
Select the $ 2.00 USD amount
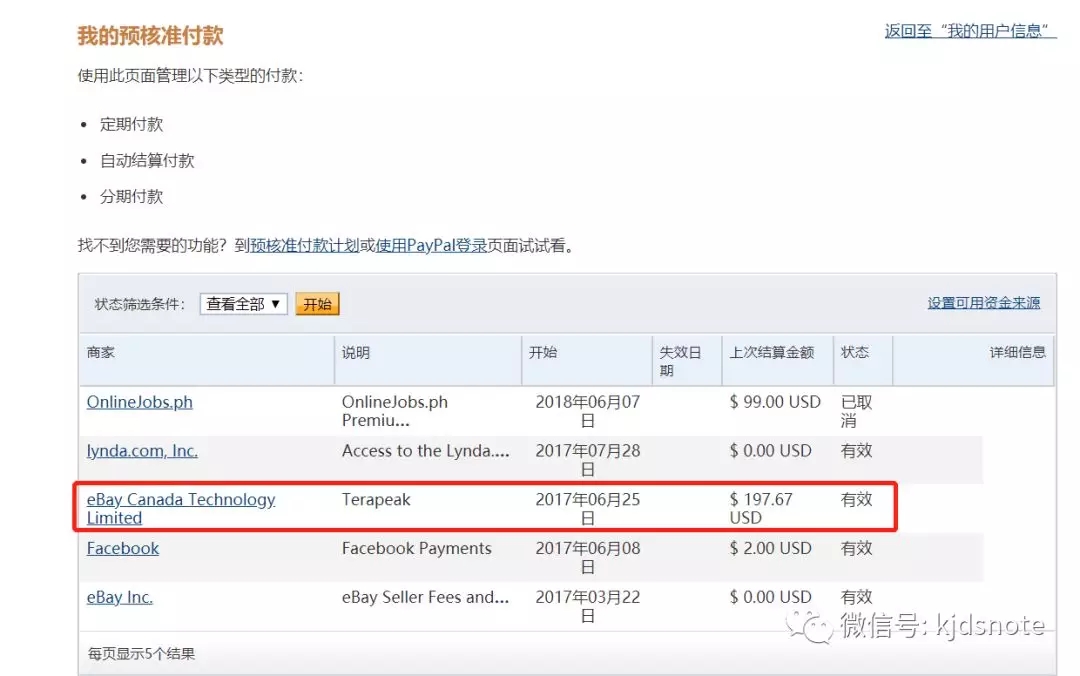click(770, 549)
